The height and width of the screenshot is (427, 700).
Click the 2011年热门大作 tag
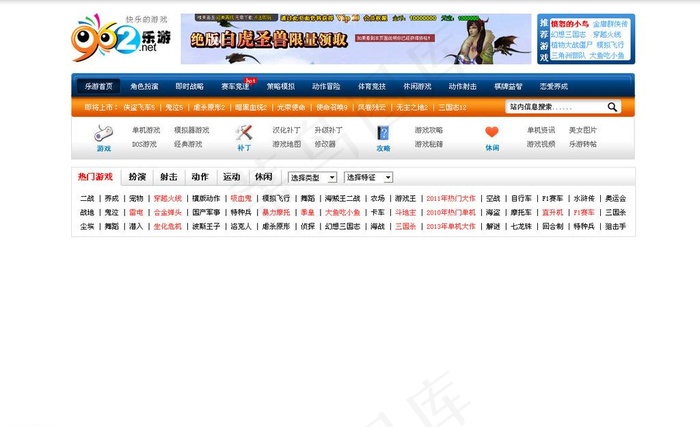(x=451, y=198)
